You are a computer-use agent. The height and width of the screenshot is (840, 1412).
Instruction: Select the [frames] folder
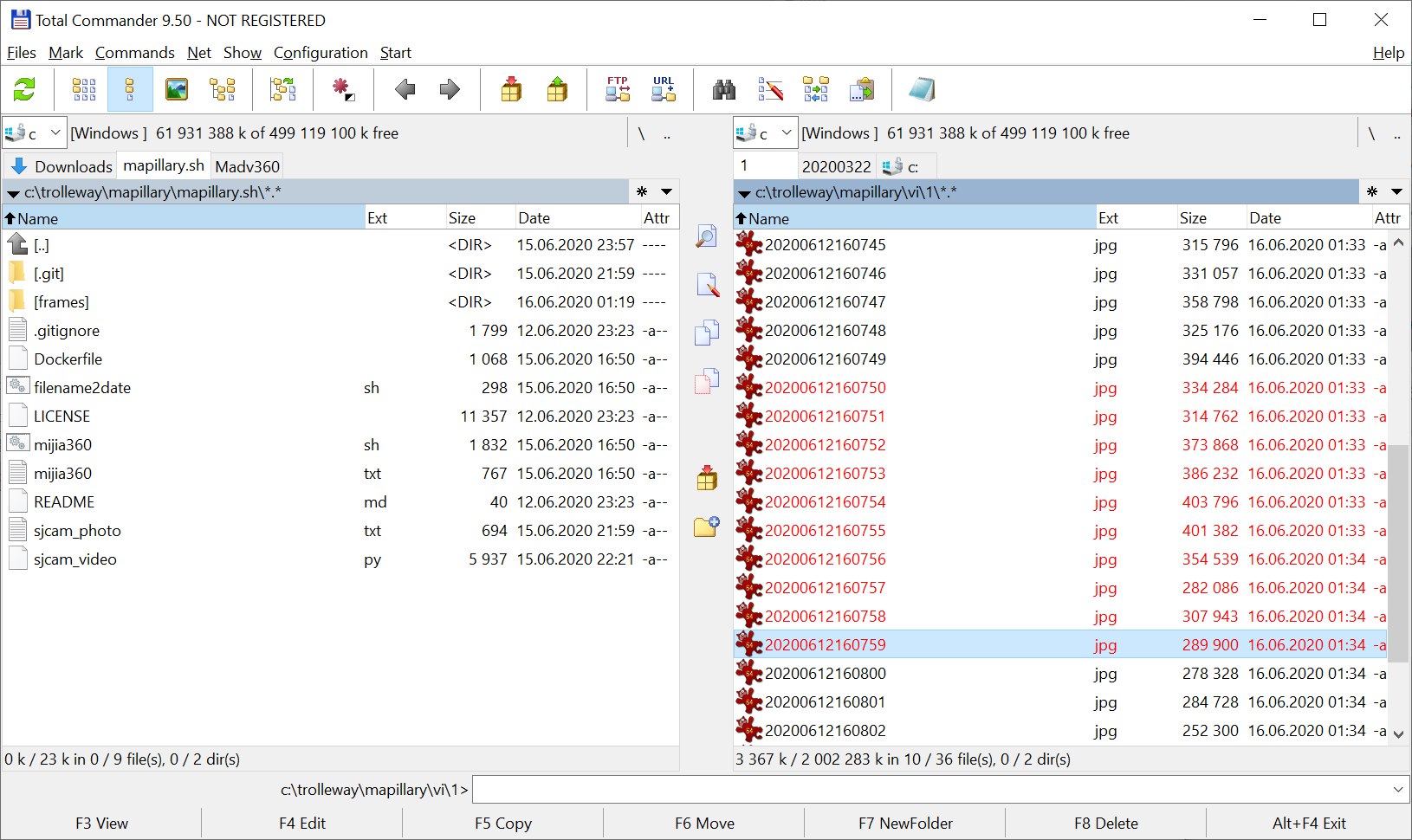pos(340,301)
